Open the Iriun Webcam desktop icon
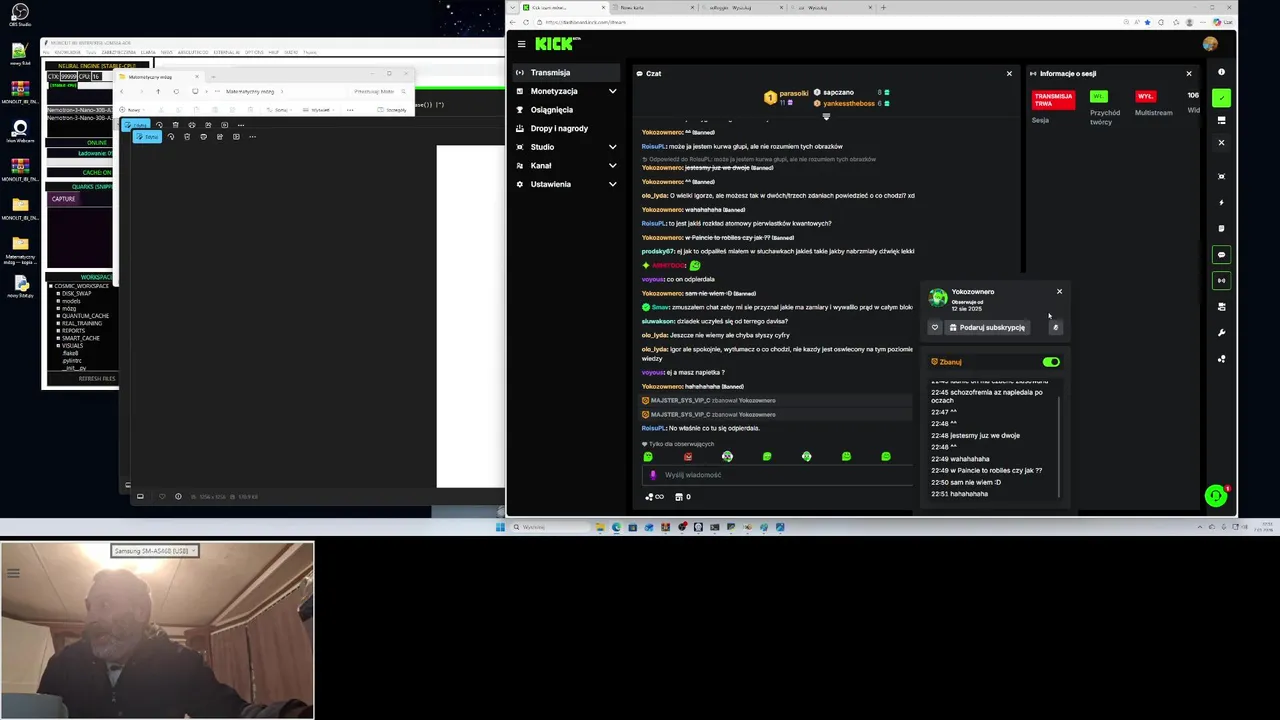The width and height of the screenshot is (1280, 720). pos(19,132)
